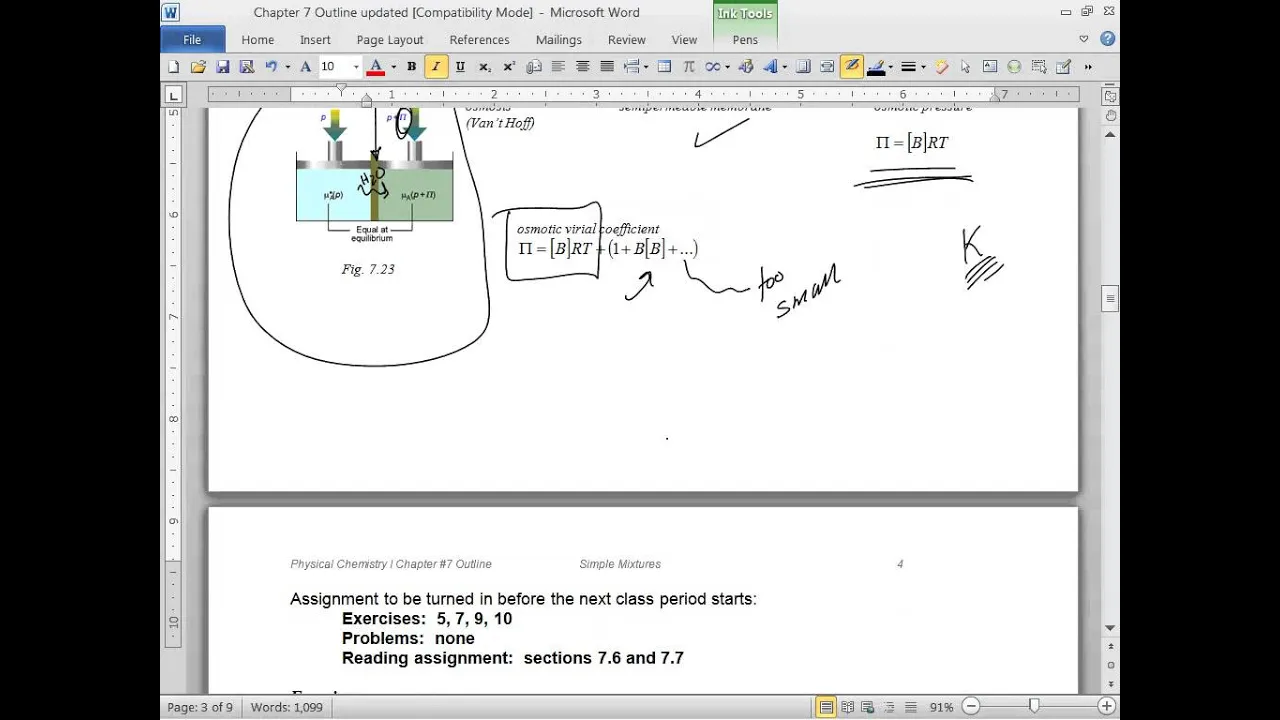The width and height of the screenshot is (1280, 720).
Task: Click the vertical scrollbar thumb
Action: [1110, 299]
